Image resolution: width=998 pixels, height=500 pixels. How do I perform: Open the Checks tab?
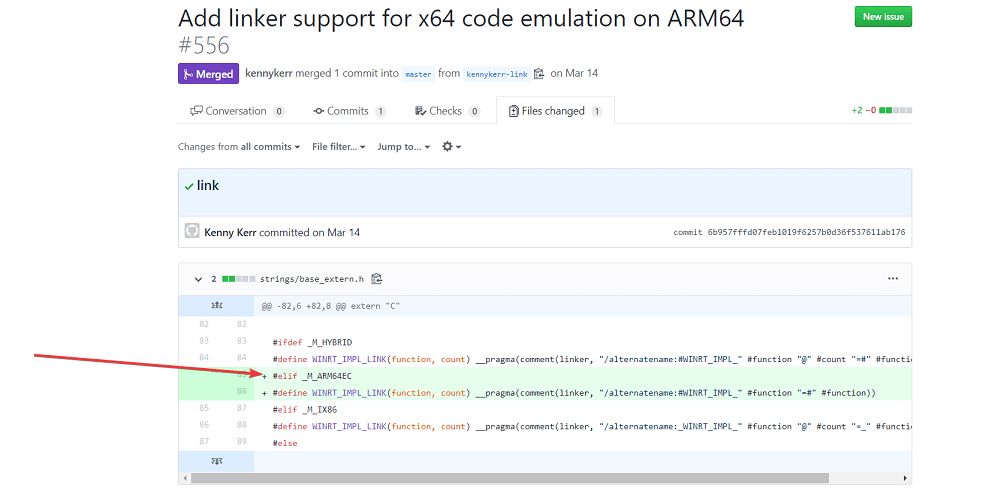click(x=447, y=111)
